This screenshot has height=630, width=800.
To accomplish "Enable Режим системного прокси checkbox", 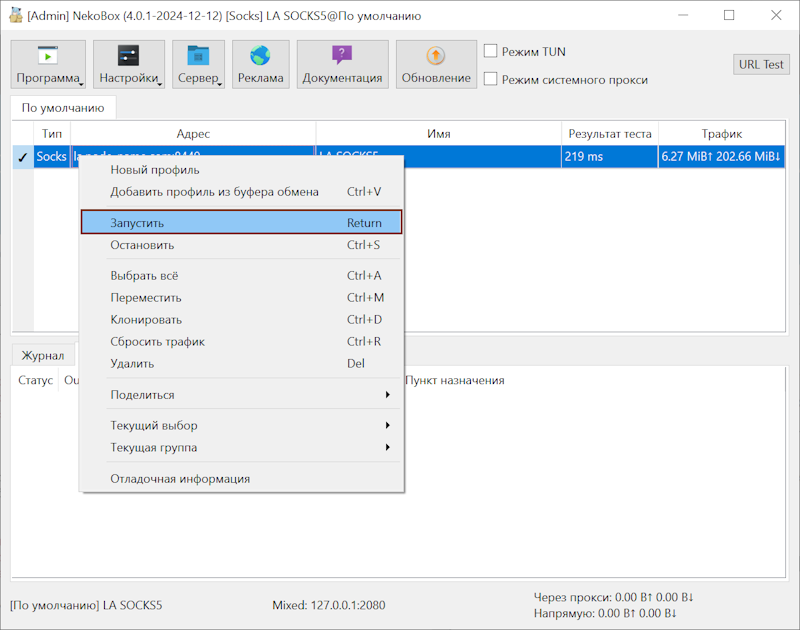I will 491,79.
